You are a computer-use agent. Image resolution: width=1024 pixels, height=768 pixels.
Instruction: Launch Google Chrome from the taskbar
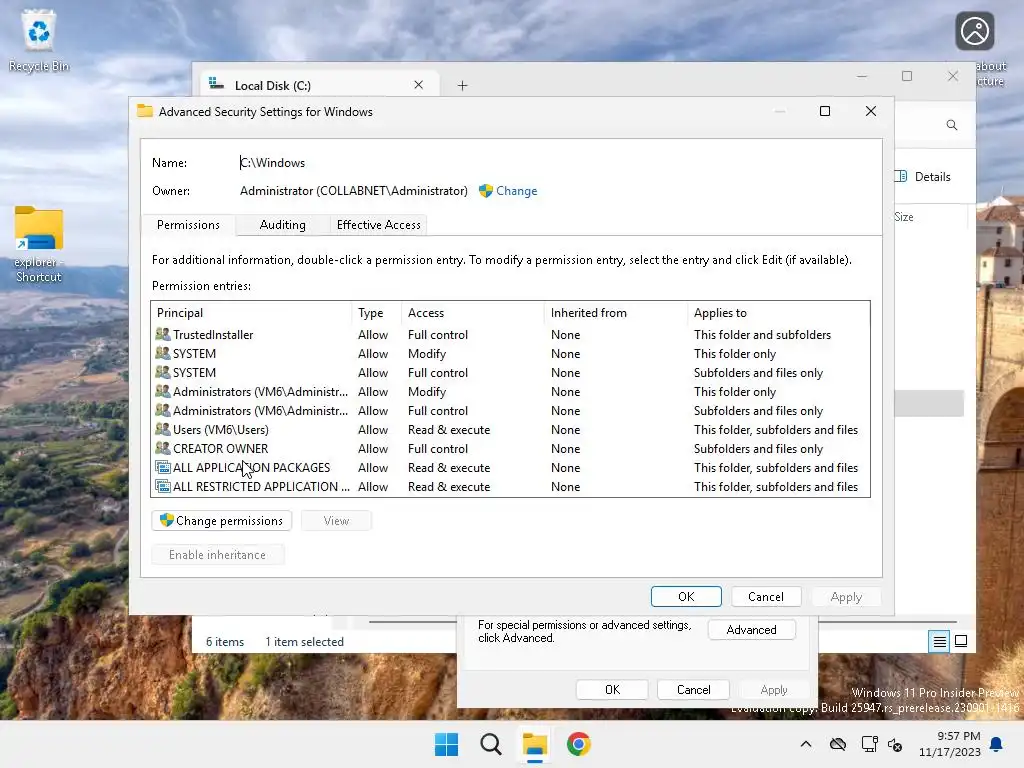click(x=578, y=744)
